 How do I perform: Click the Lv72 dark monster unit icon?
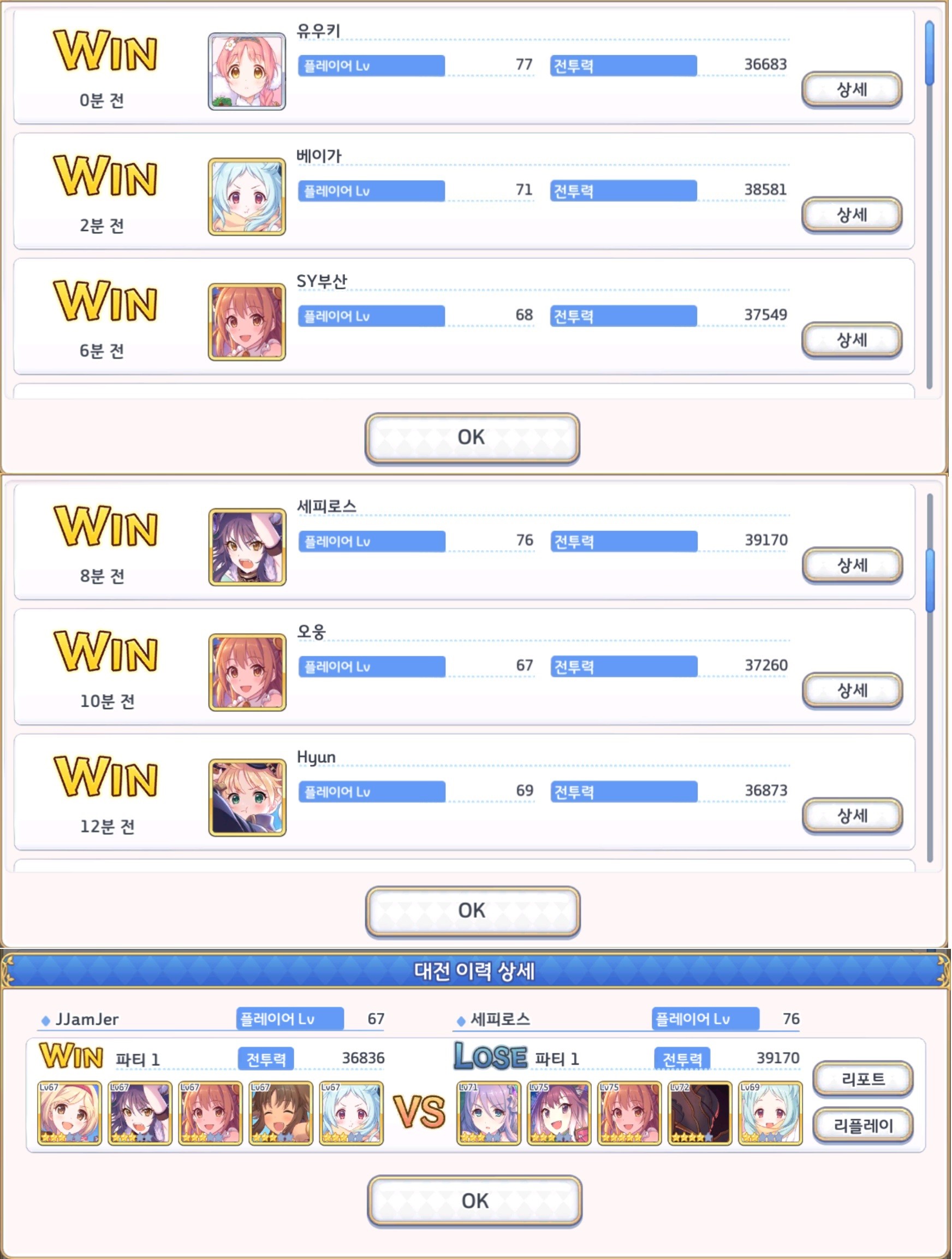pos(699,1113)
